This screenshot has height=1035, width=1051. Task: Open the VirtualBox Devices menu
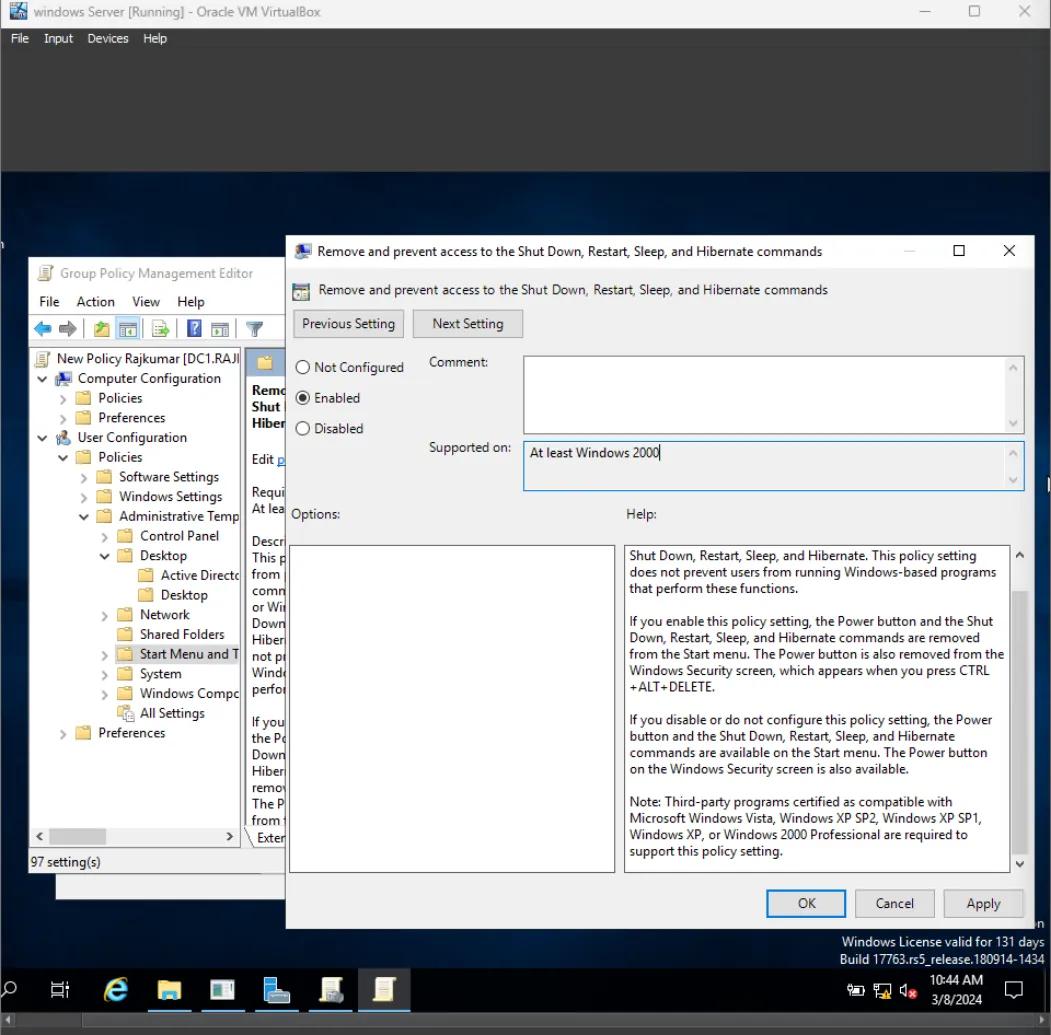(x=107, y=38)
